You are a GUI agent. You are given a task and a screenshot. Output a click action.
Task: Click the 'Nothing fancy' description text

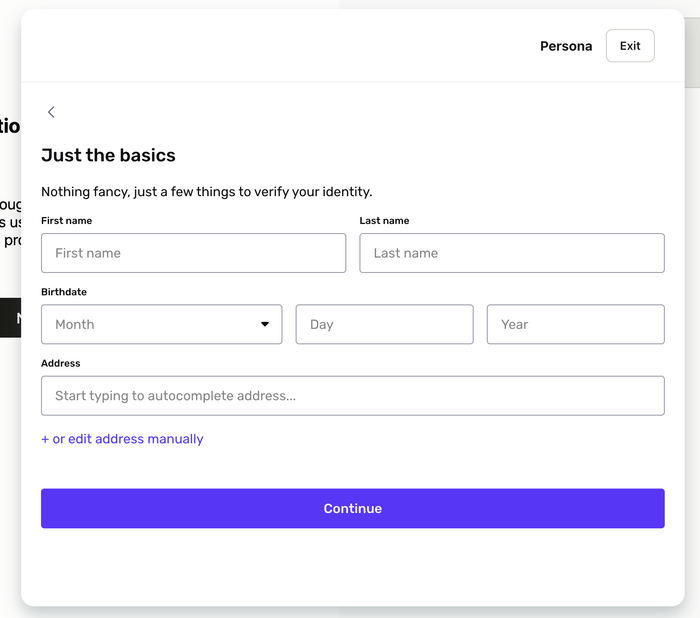coord(206,191)
